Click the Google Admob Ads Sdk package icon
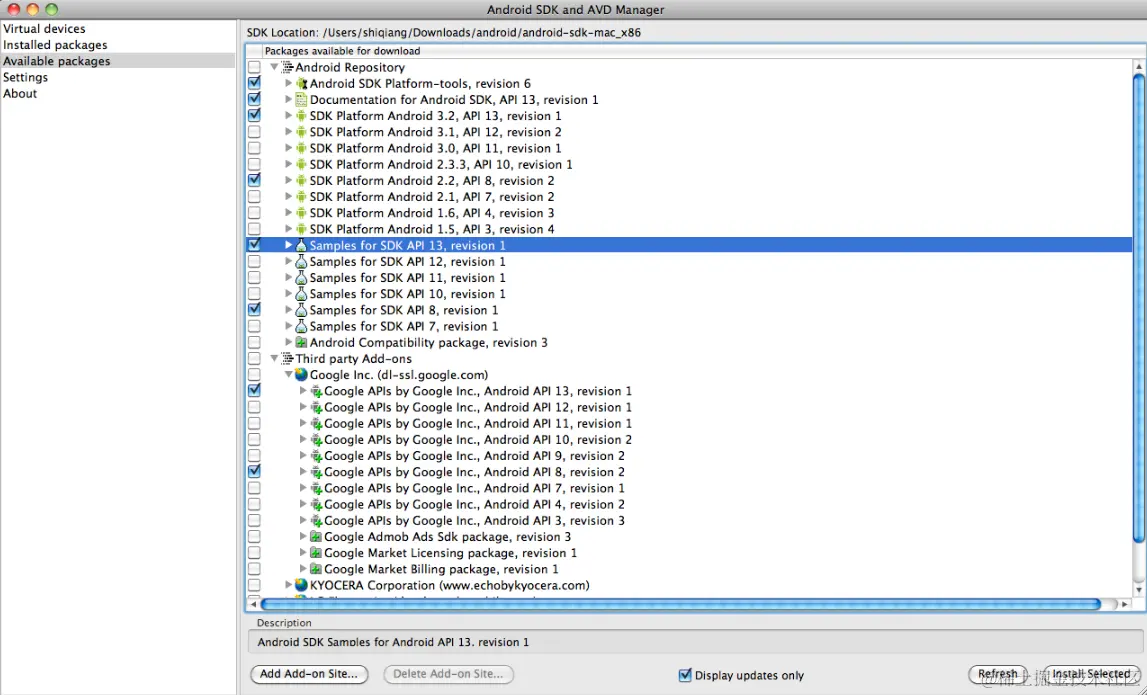1147x695 pixels. point(316,537)
